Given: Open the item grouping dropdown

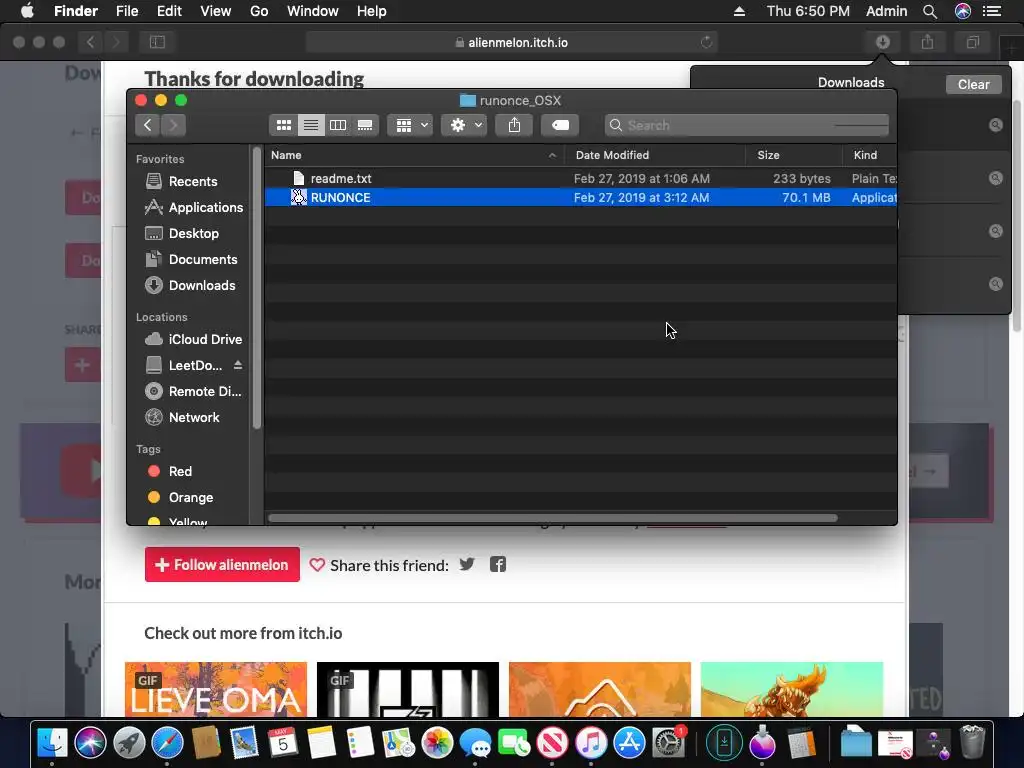Looking at the screenshot, I should 411,125.
